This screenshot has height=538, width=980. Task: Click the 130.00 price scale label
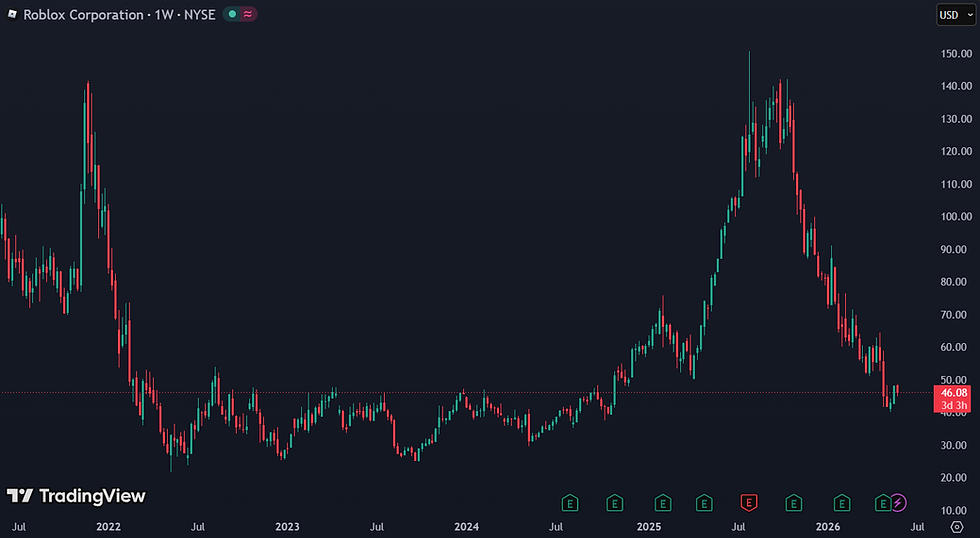(956, 119)
